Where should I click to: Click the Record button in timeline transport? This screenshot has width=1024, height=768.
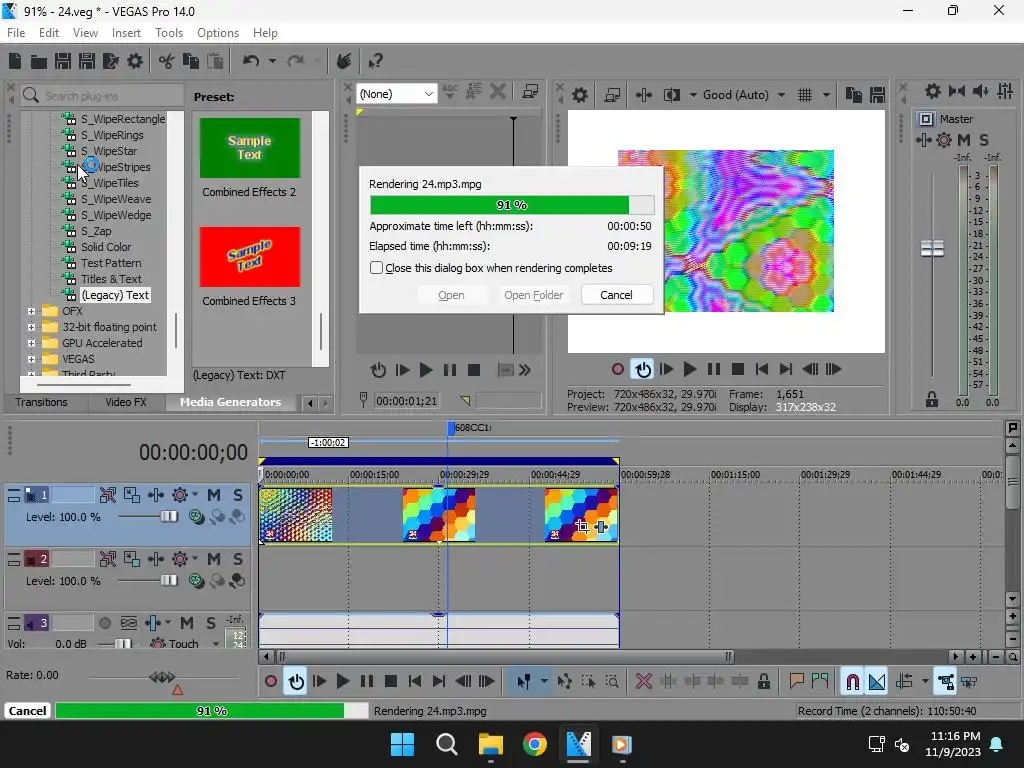[271, 682]
